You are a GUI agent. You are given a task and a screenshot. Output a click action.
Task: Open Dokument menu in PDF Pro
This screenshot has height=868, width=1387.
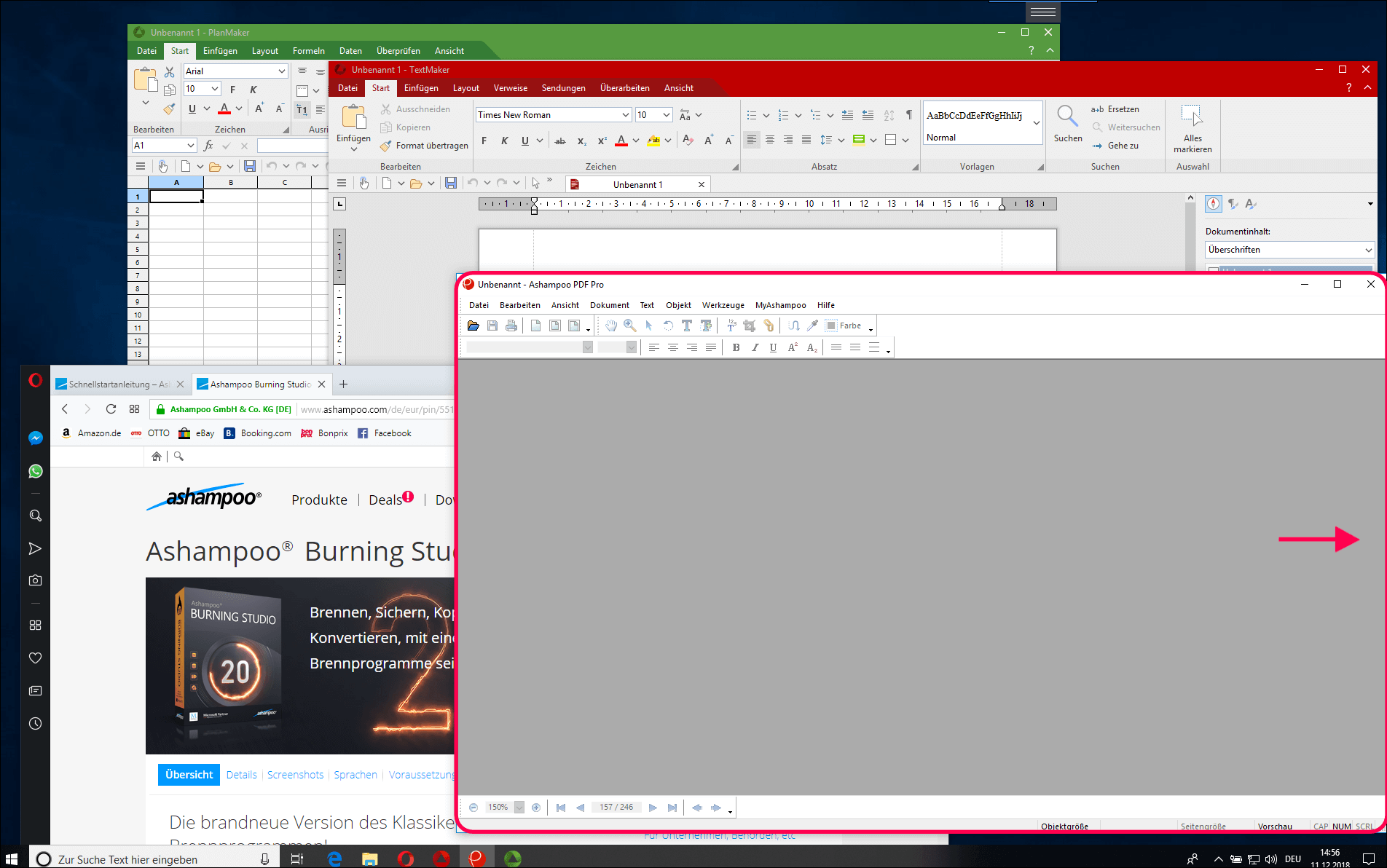609,305
